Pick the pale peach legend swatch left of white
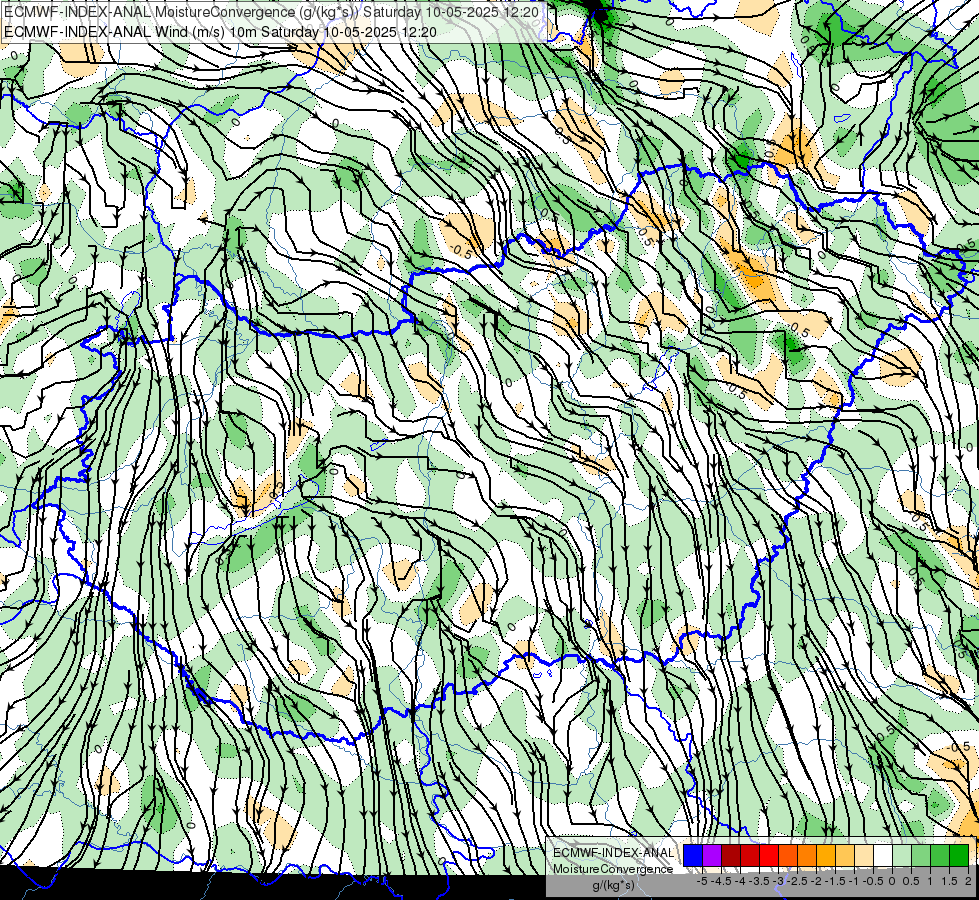979x900 pixels. click(x=864, y=855)
